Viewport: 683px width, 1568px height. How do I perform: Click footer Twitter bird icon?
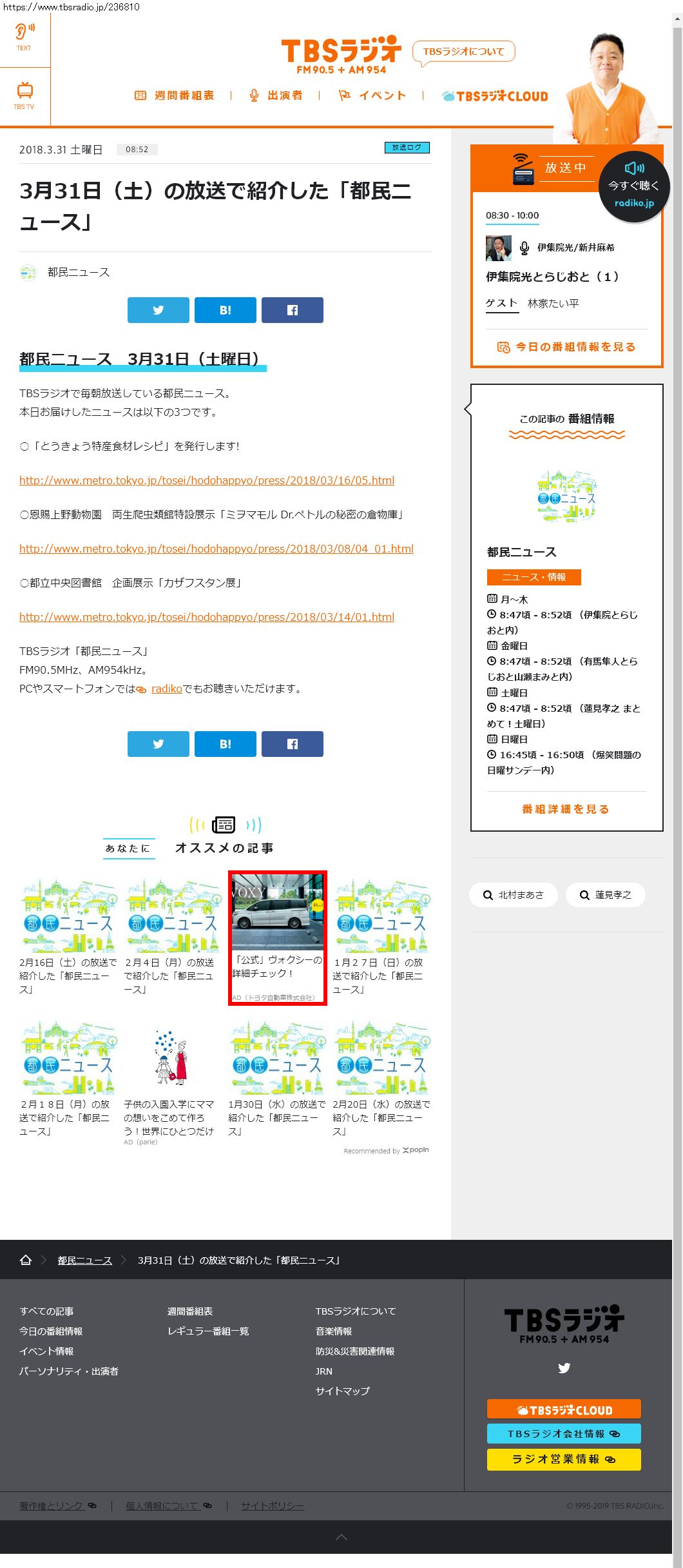point(564,1367)
